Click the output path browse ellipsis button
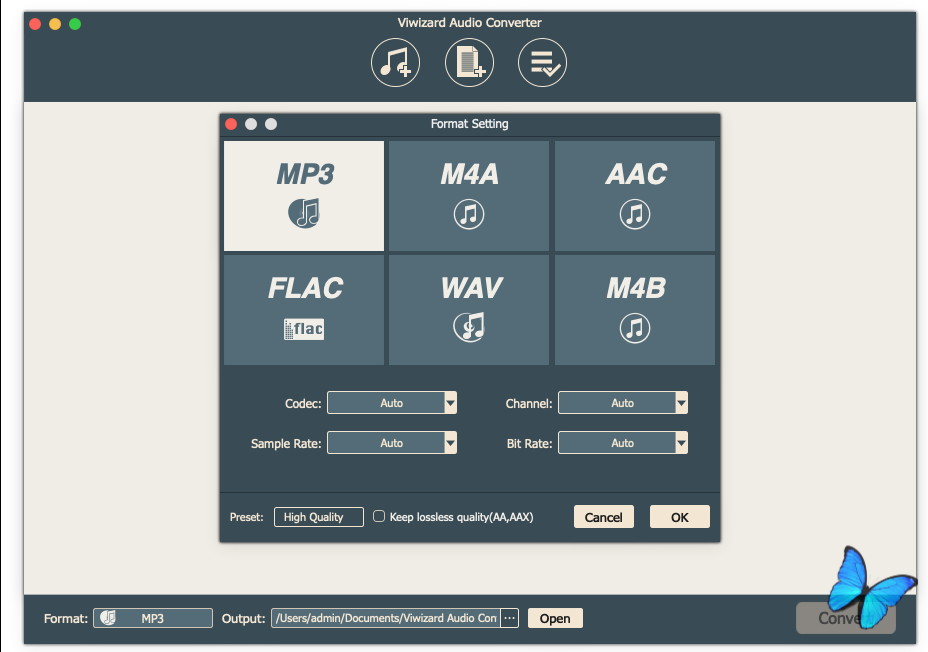 (x=510, y=618)
